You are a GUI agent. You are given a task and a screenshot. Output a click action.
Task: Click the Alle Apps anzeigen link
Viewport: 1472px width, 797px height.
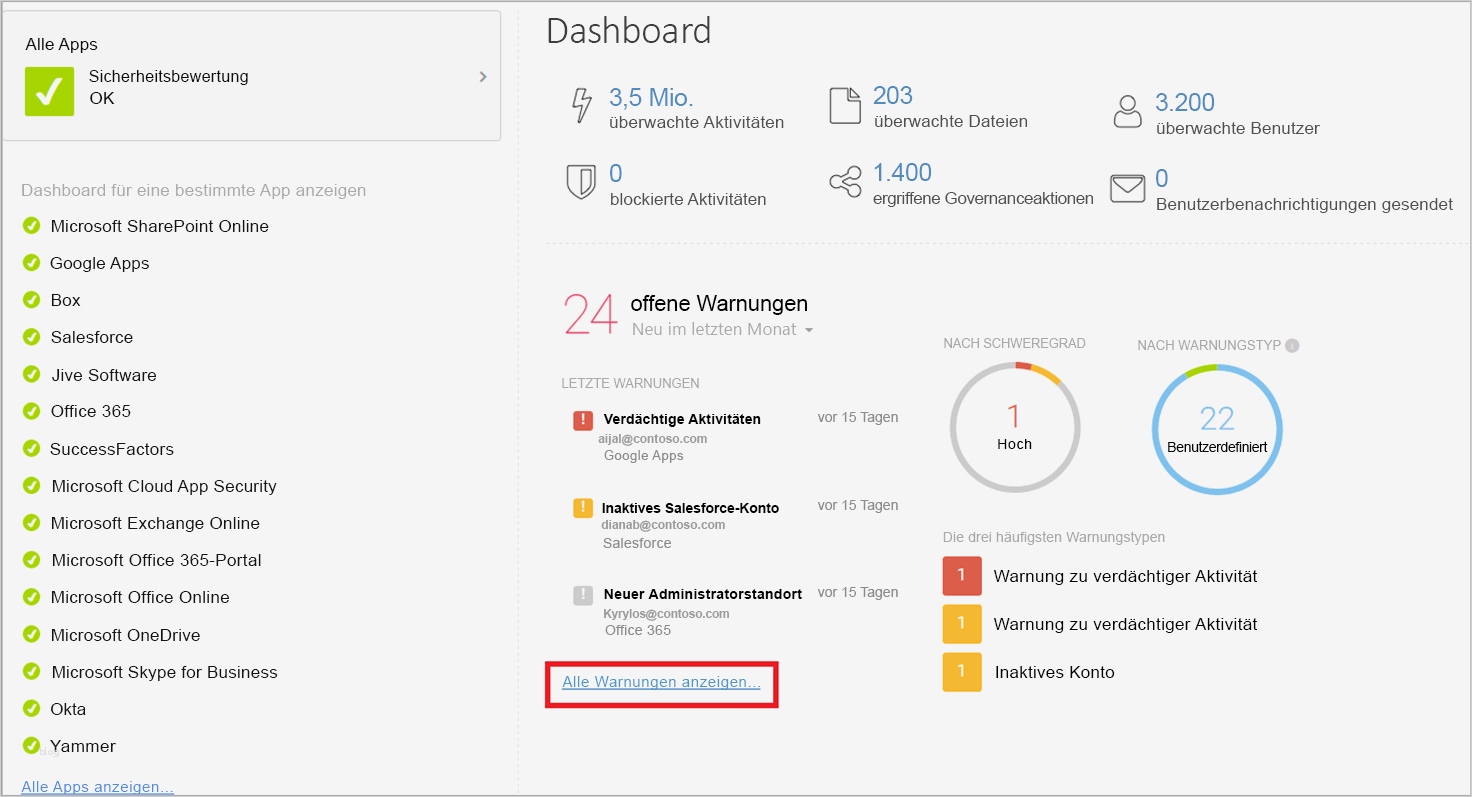pyautogui.click(x=95, y=786)
